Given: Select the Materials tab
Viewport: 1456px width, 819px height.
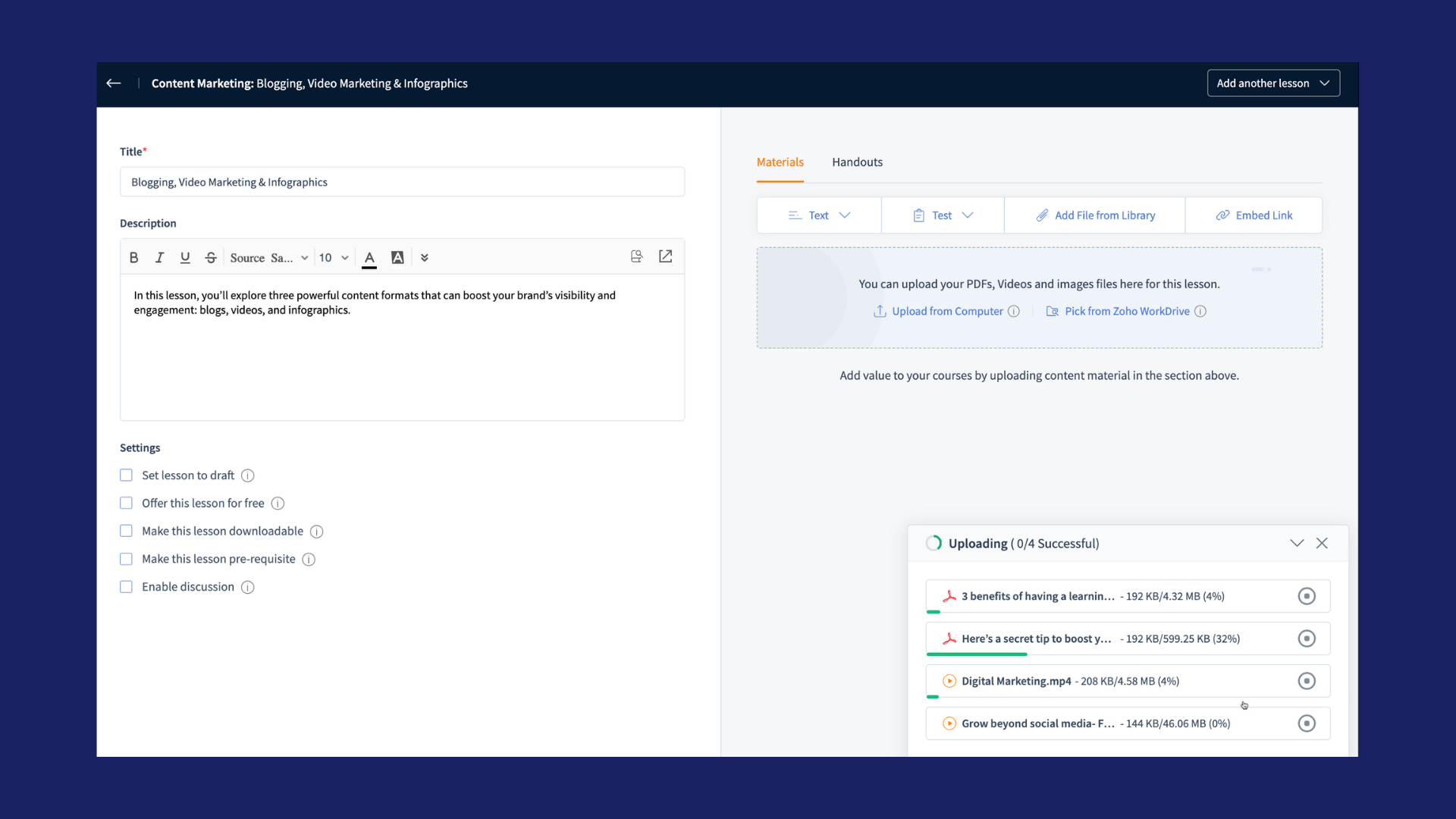Looking at the screenshot, I should (780, 162).
